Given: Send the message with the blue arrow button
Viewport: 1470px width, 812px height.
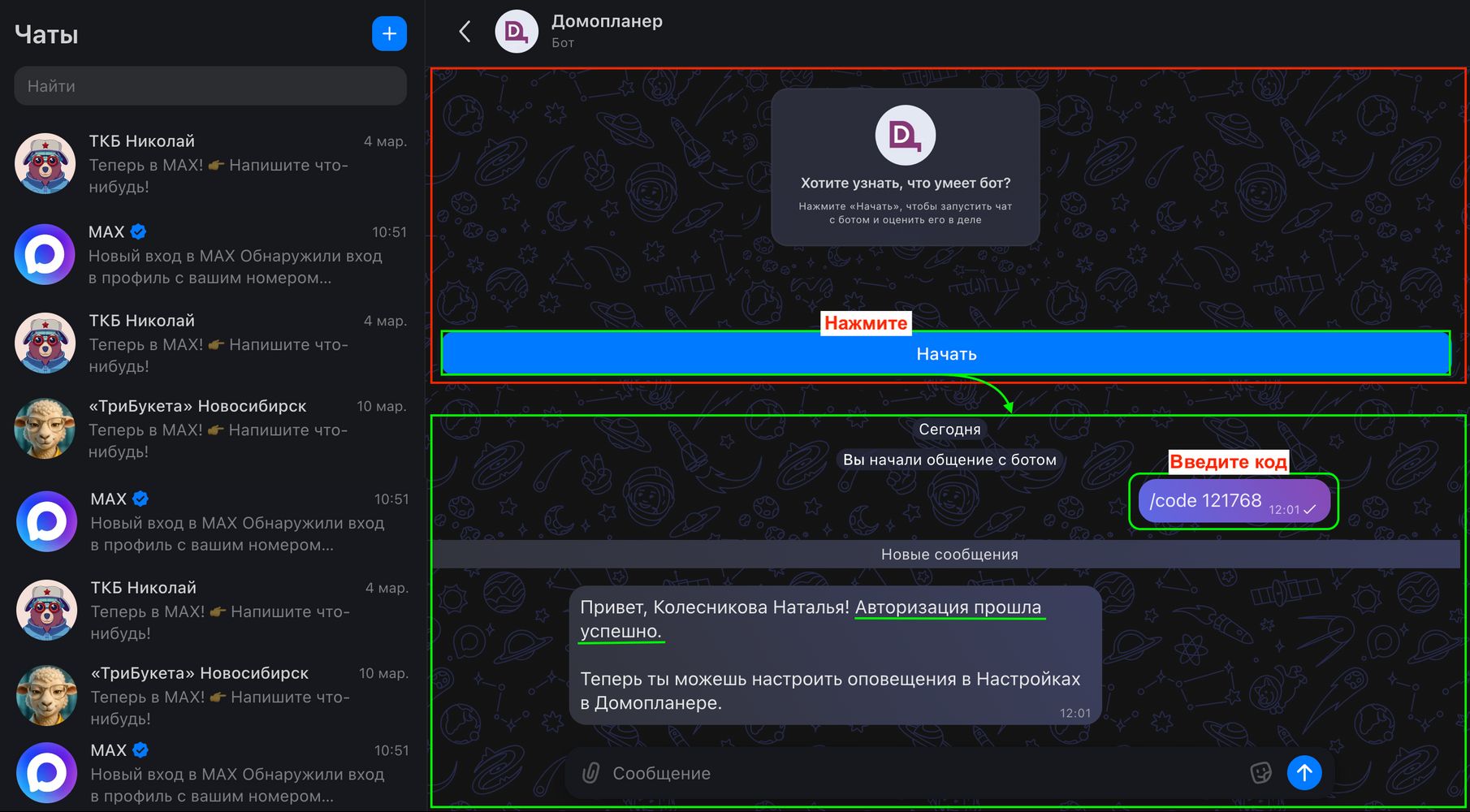Looking at the screenshot, I should point(1304,772).
